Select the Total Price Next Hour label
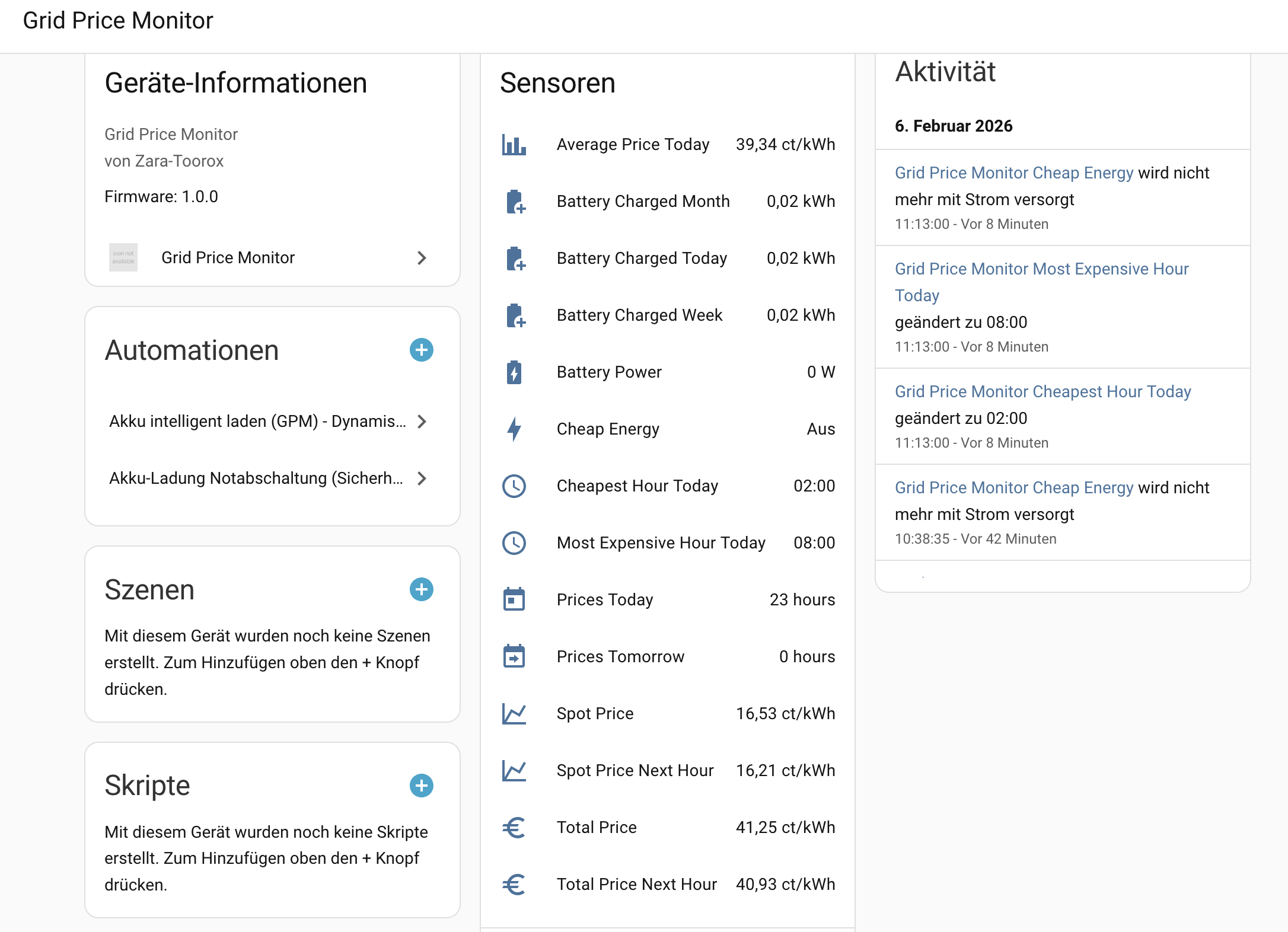The width and height of the screenshot is (1288, 932). coord(637,885)
